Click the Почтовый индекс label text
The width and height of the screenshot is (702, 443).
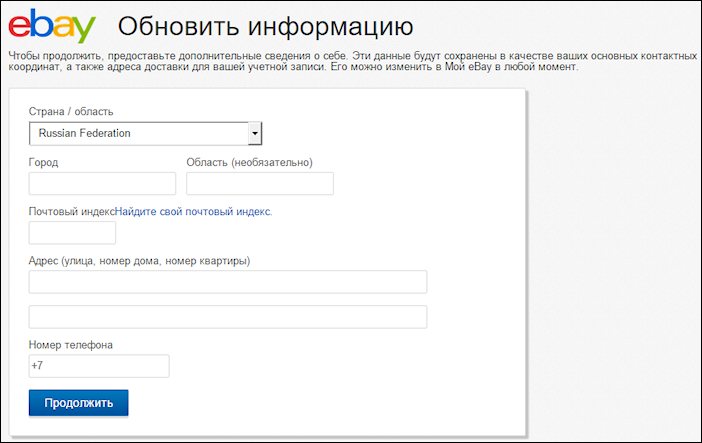72,211
